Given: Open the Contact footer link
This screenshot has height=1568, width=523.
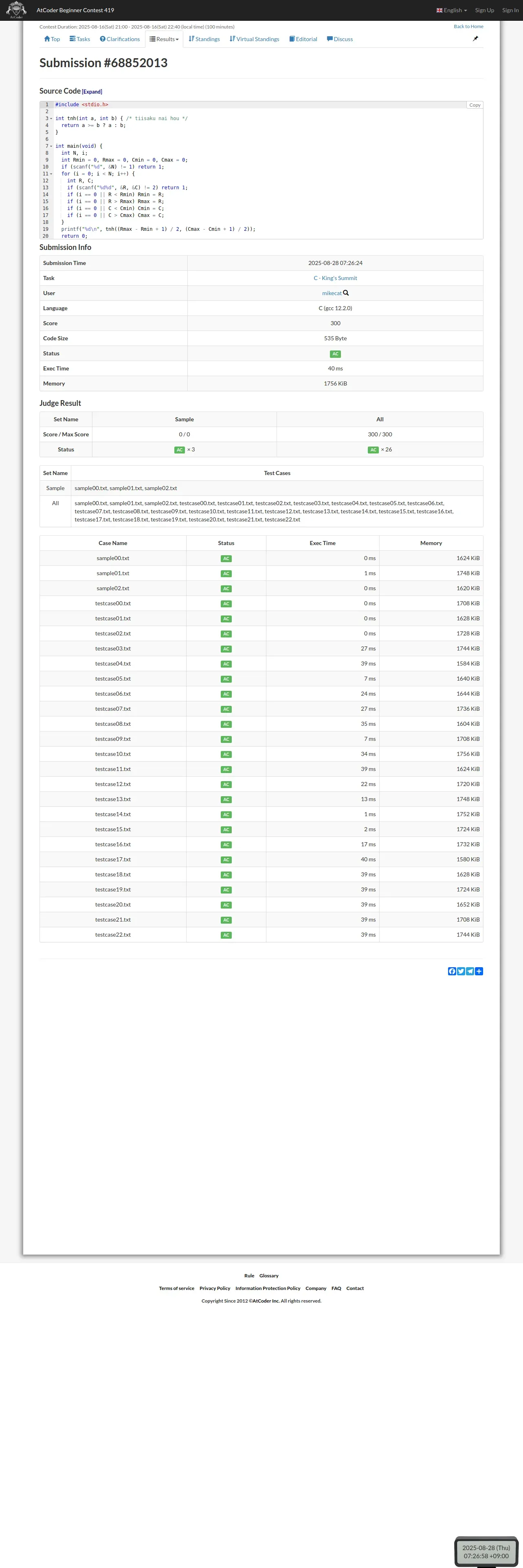Looking at the screenshot, I should click(355, 1288).
